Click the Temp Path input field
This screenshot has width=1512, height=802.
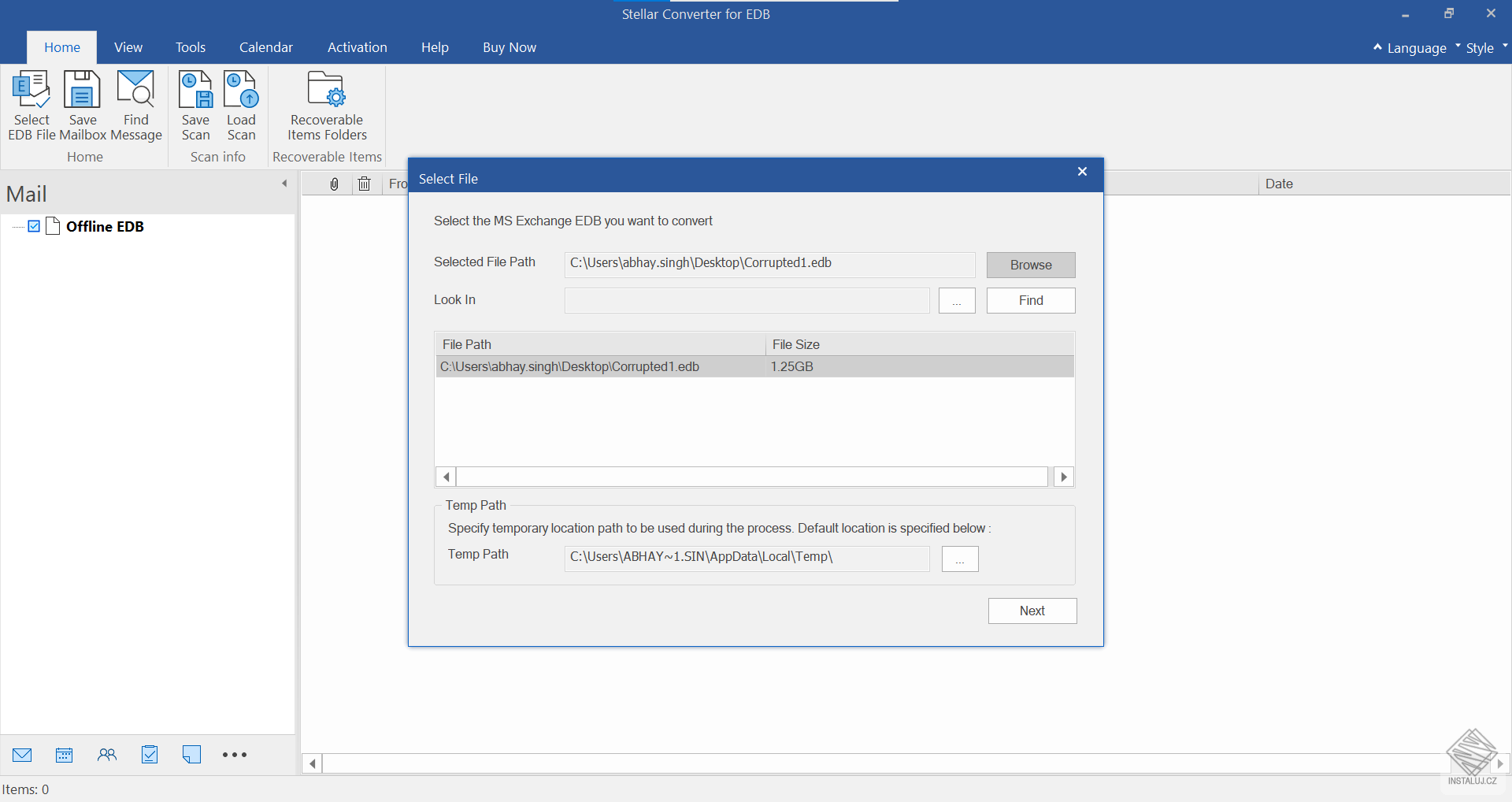[747, 558]
